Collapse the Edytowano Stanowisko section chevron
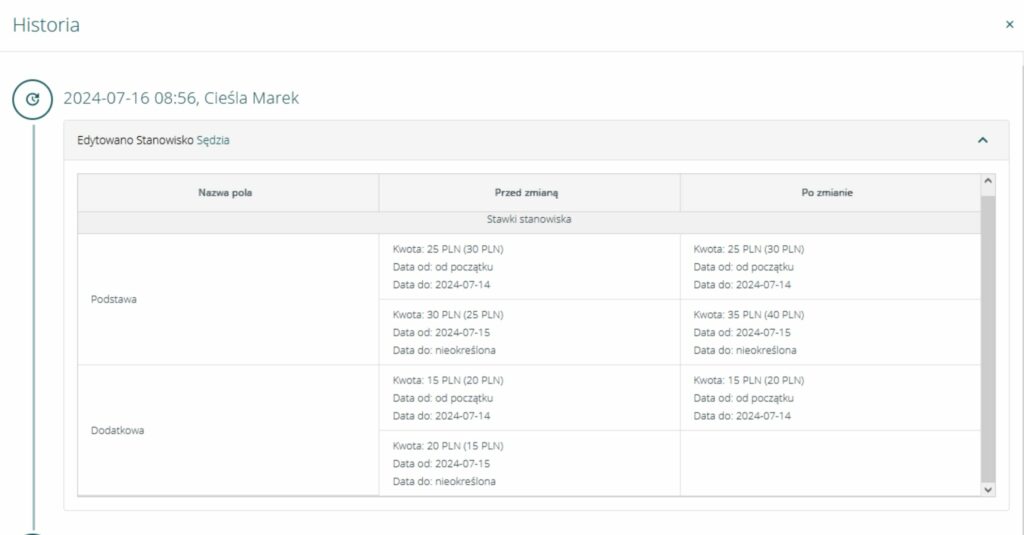This screenshot has width=1024, height=535. pyautogui.click(x=982, y=141)
